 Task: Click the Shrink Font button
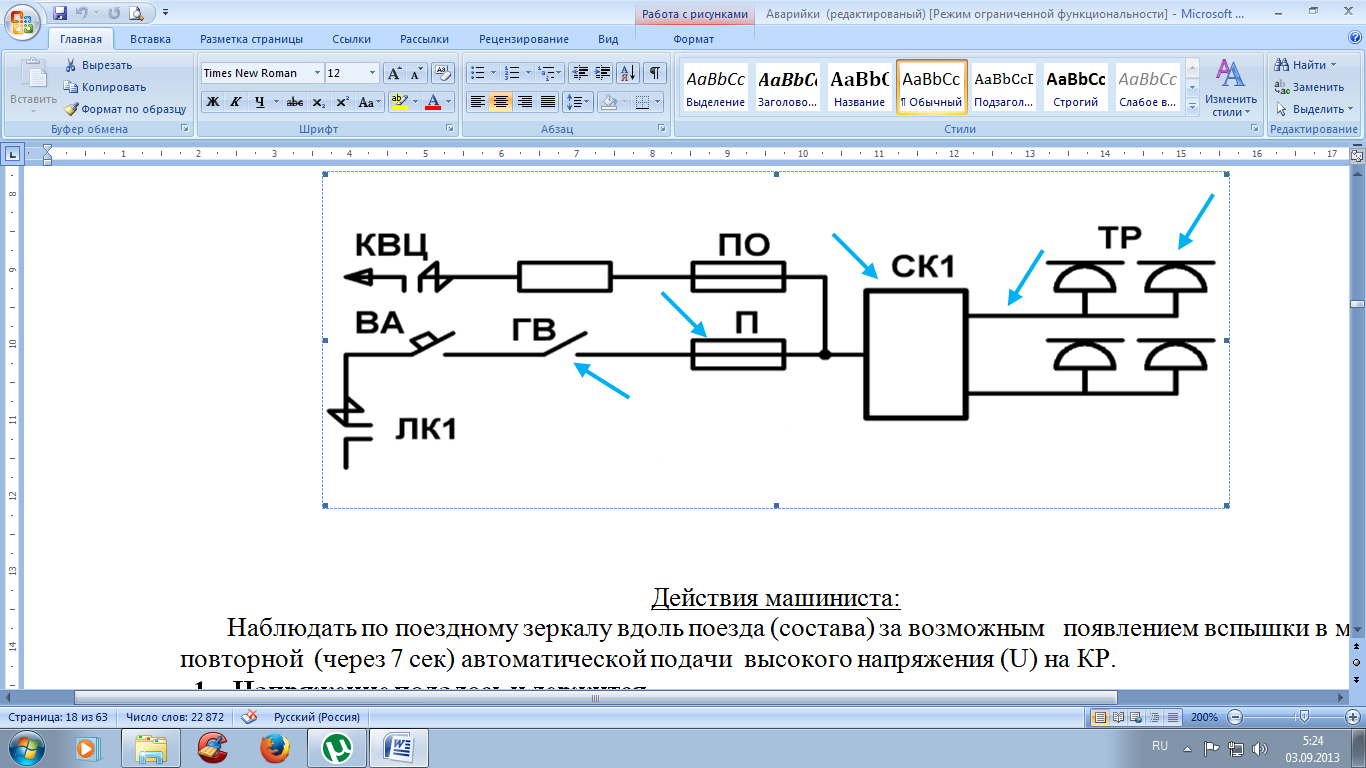tap(416, 73)
